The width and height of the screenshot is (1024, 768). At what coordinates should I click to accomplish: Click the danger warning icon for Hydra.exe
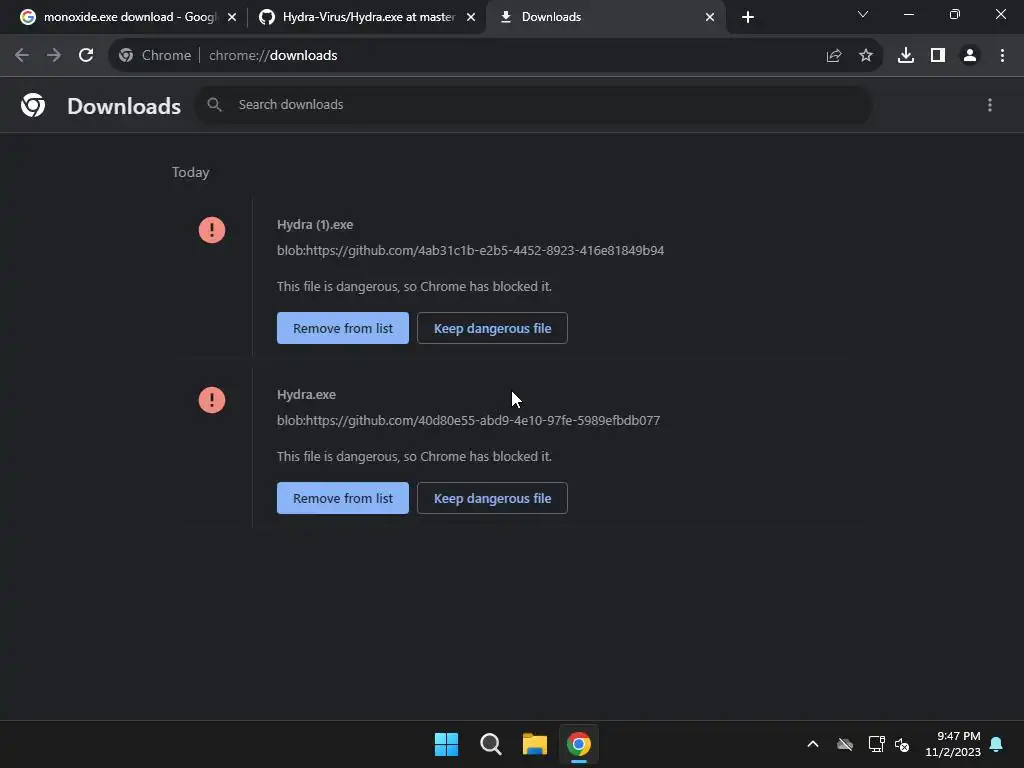(212, 400)
